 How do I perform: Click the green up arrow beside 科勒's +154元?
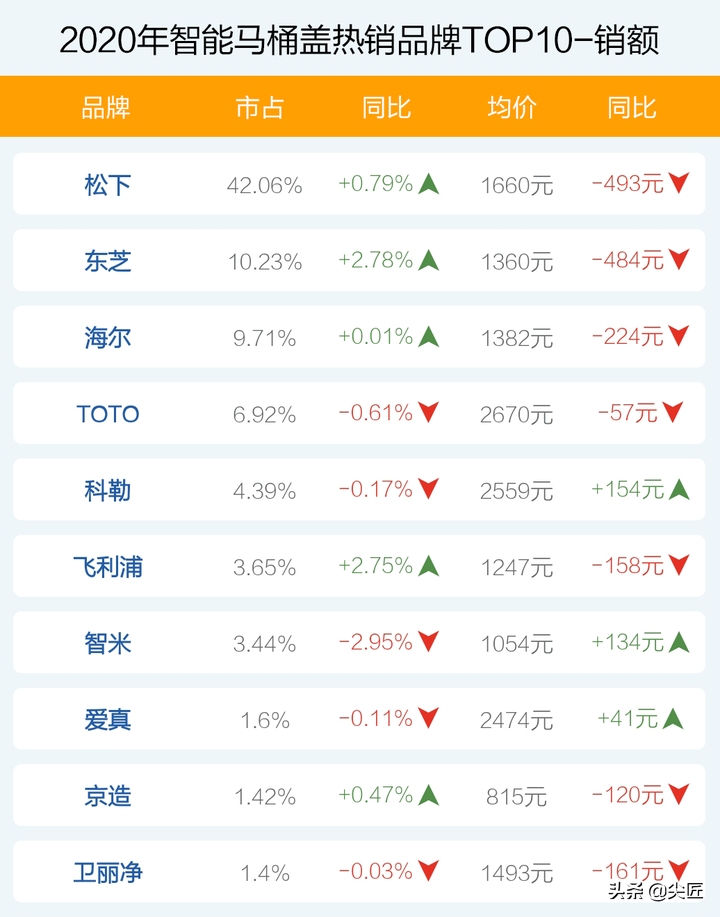pyautogui.click(x=679, y=490)
